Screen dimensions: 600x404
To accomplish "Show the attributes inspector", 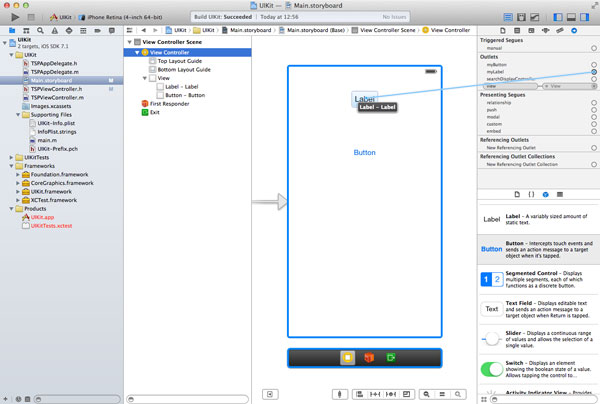I will [x=545, y=31].
